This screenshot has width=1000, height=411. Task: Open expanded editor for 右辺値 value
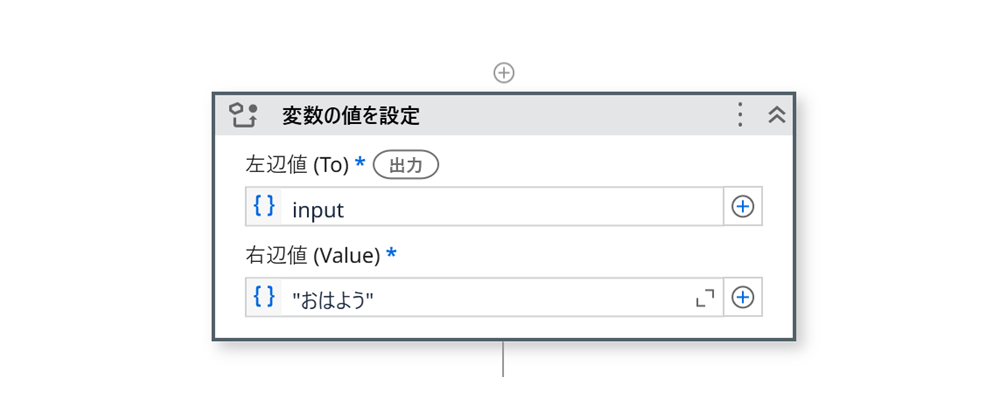tap(705, 298)
